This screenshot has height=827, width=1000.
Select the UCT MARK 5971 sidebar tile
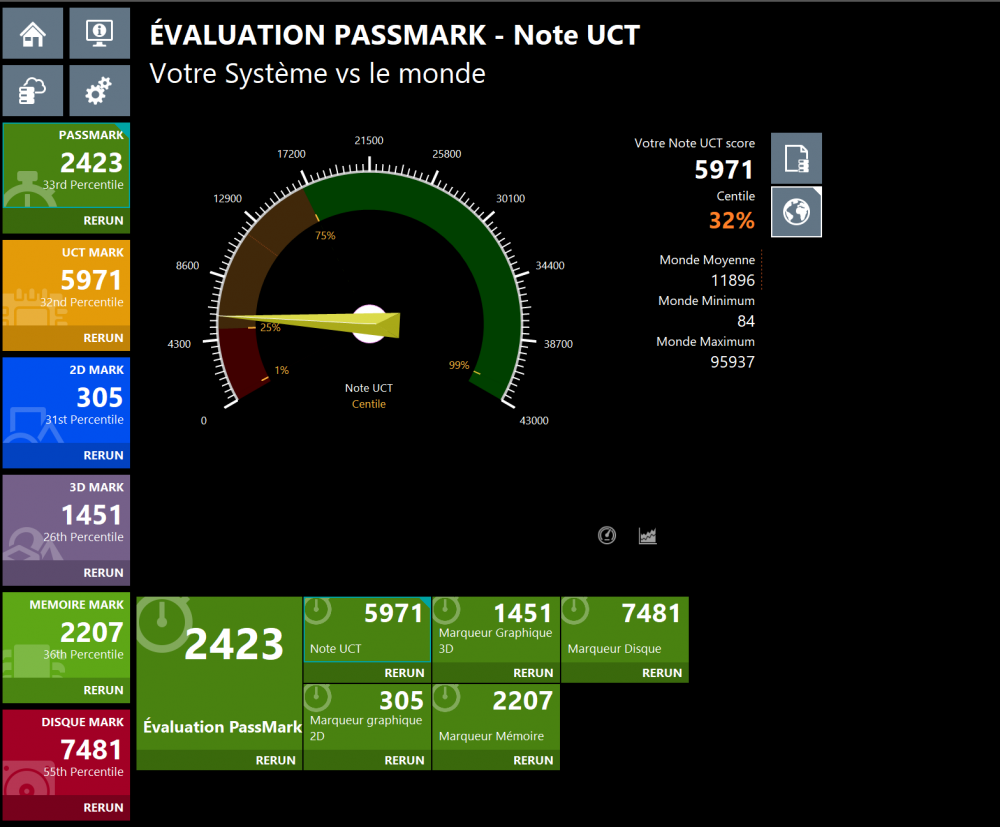coord(66,283)
